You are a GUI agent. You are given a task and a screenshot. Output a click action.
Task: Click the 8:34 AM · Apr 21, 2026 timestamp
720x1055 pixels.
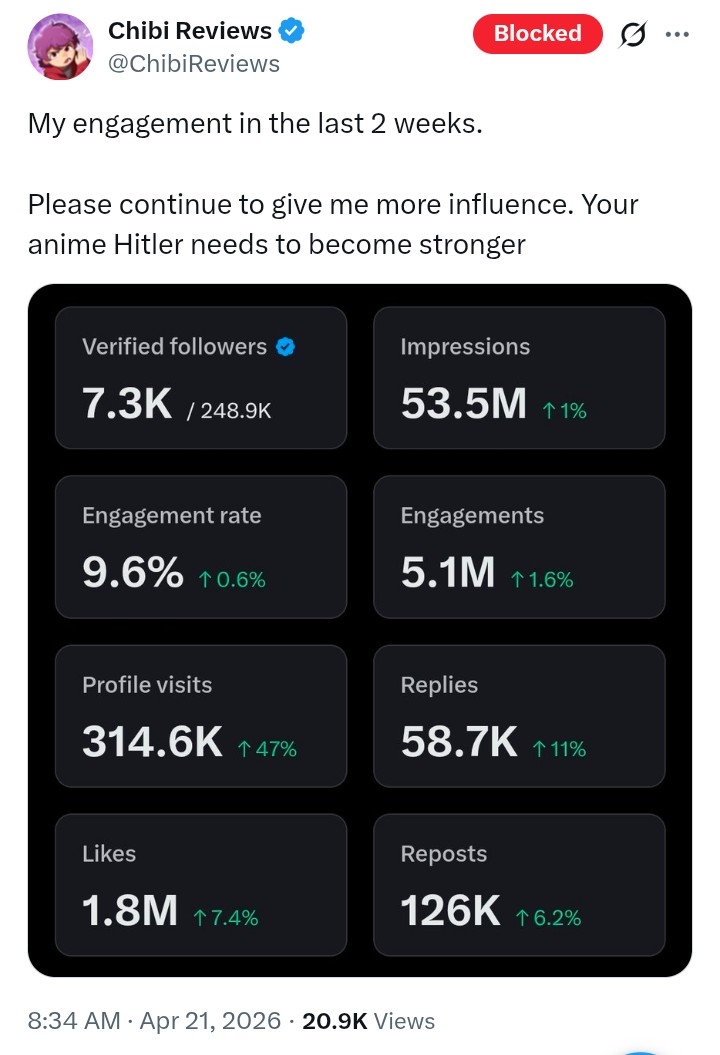[154, 1021]
